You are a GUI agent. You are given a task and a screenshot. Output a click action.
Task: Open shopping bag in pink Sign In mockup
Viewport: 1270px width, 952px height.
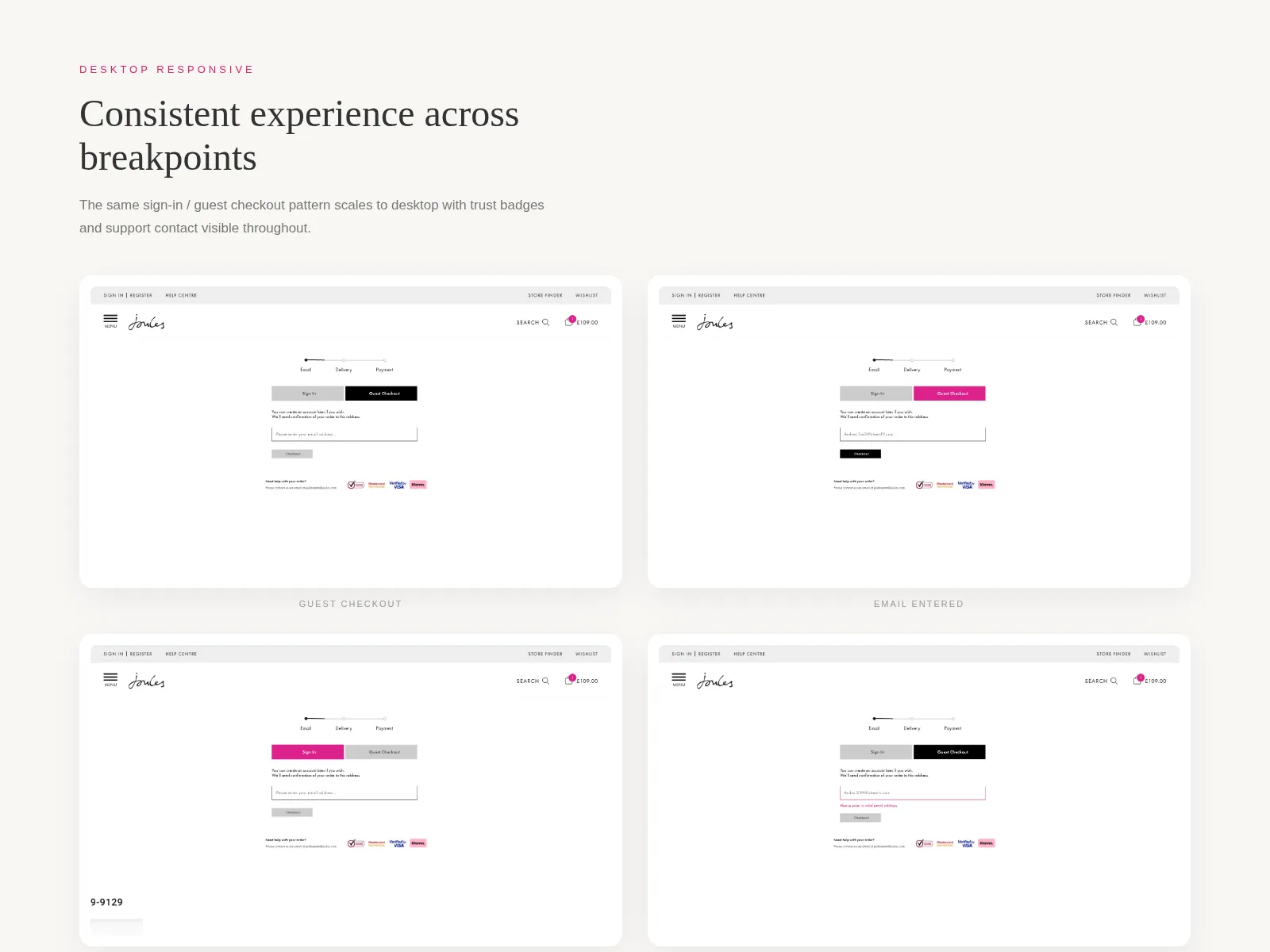pyautogui.click(x=570, y=680)
